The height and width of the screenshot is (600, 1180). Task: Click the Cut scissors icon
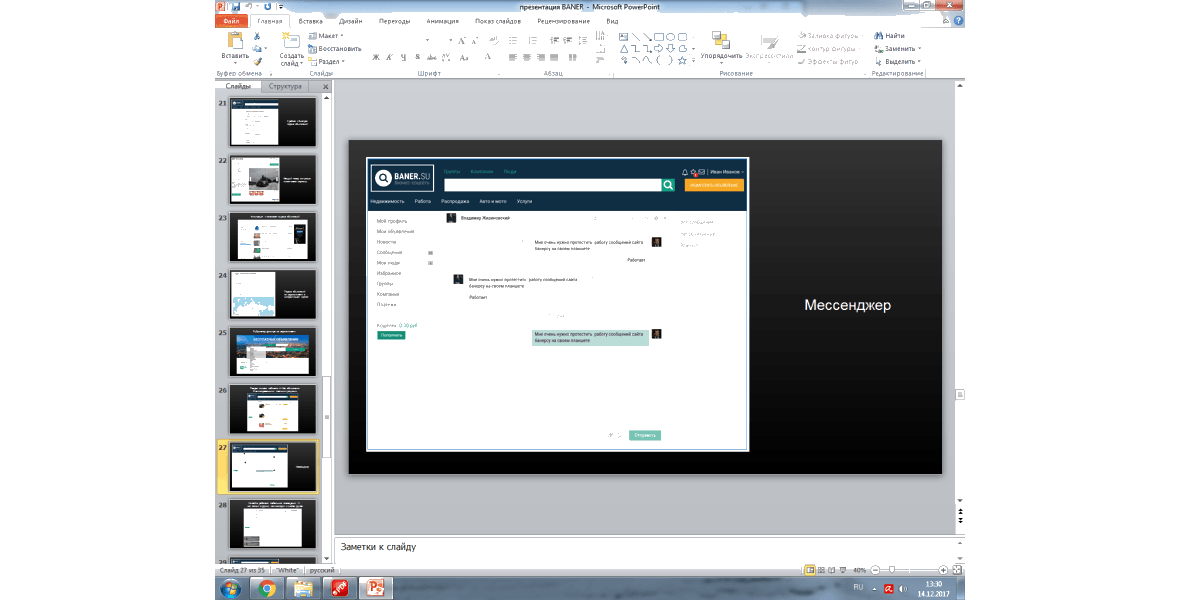(257, 36)
